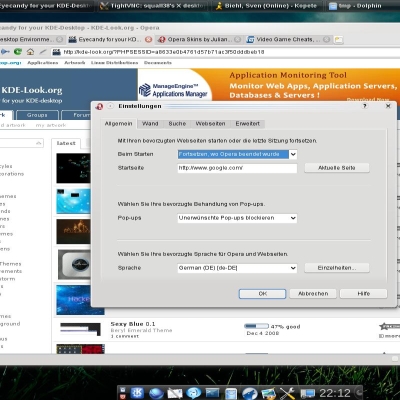
Task: Click the 47% good rating bar
Action: (x=256, y=326)
